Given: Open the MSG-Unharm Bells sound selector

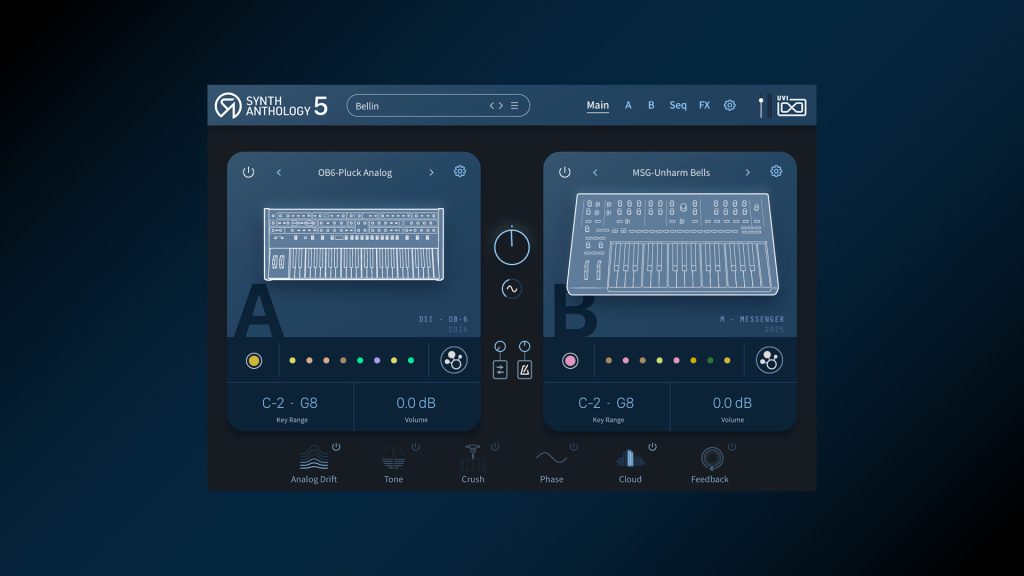Looking at the screenshot, I should click(x=671, y=172).
